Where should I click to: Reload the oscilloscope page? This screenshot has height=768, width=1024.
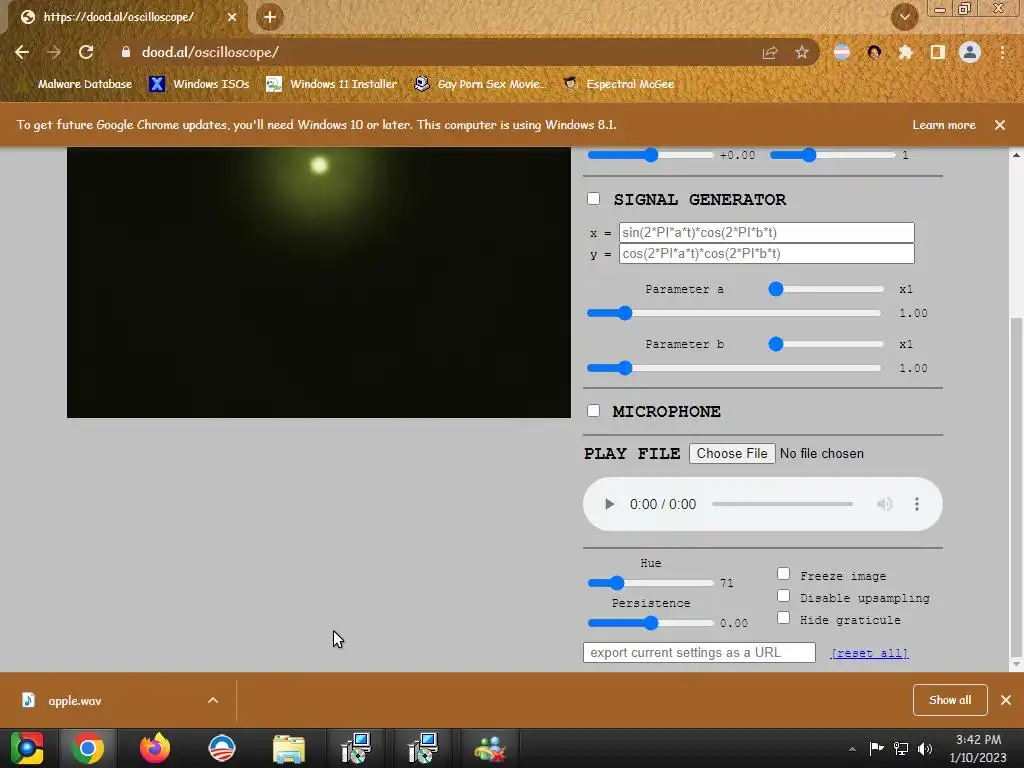pyautogui.click(x=86, y=52)
